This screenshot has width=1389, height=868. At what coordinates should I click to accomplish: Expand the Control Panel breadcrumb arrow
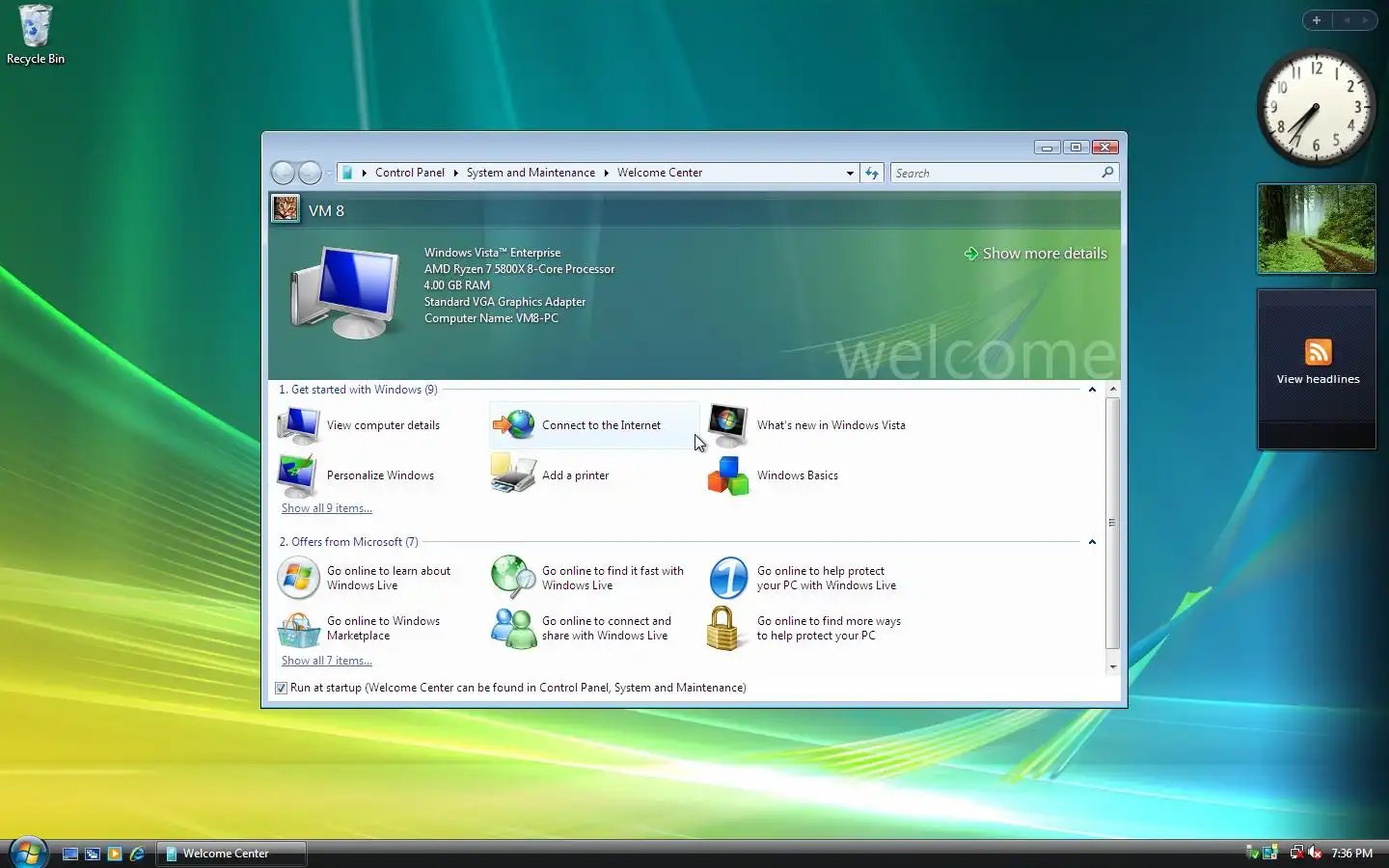point(455,173)
